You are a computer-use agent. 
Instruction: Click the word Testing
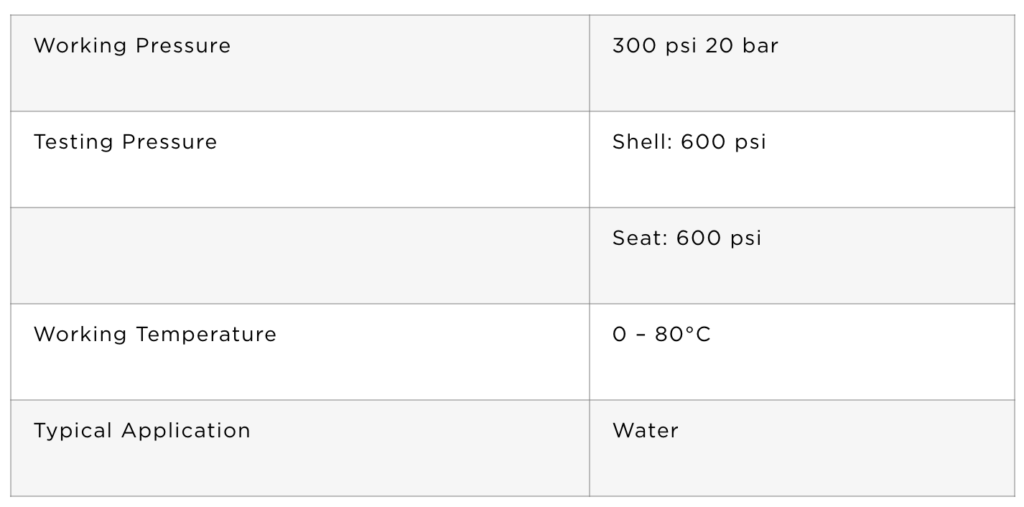73,142
